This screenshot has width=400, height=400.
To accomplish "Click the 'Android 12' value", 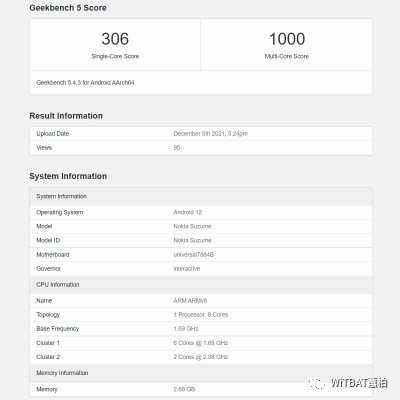I will coord(188,212).
